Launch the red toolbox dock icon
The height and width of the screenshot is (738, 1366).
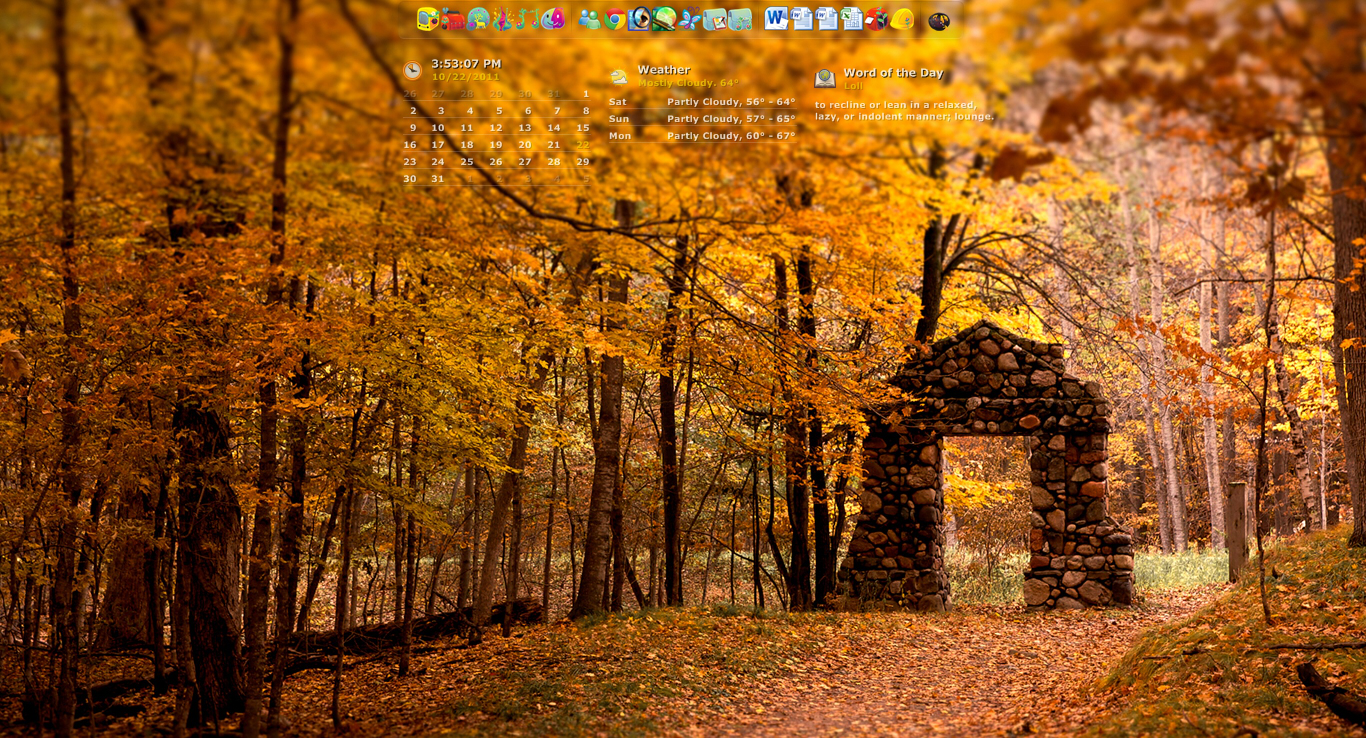tap(453, 19)
